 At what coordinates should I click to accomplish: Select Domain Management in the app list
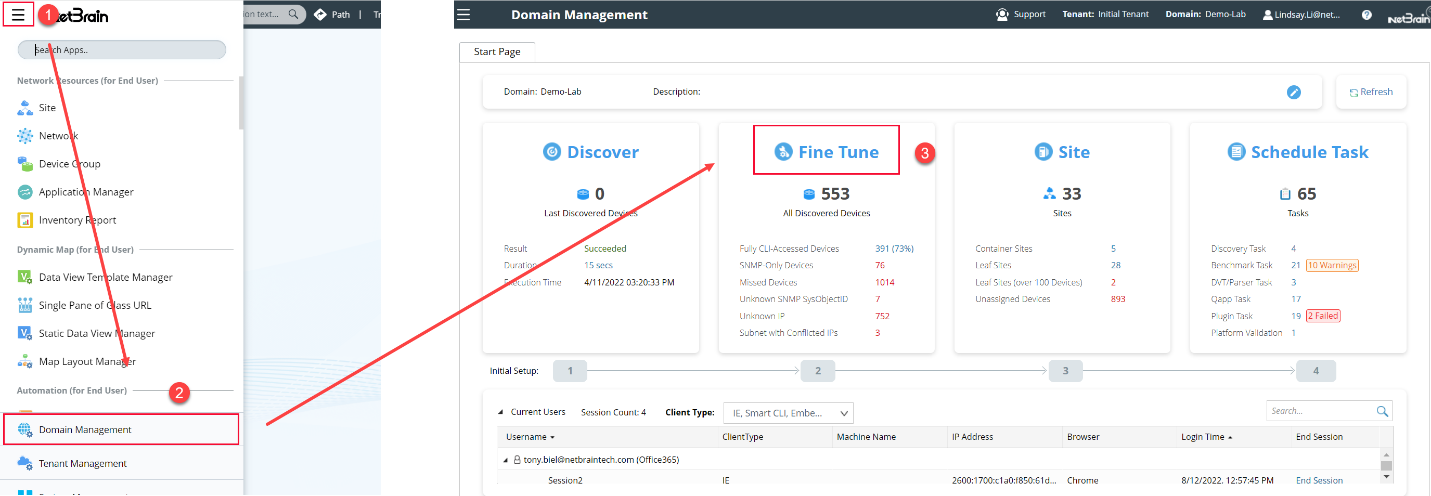[x=121, y=430]
